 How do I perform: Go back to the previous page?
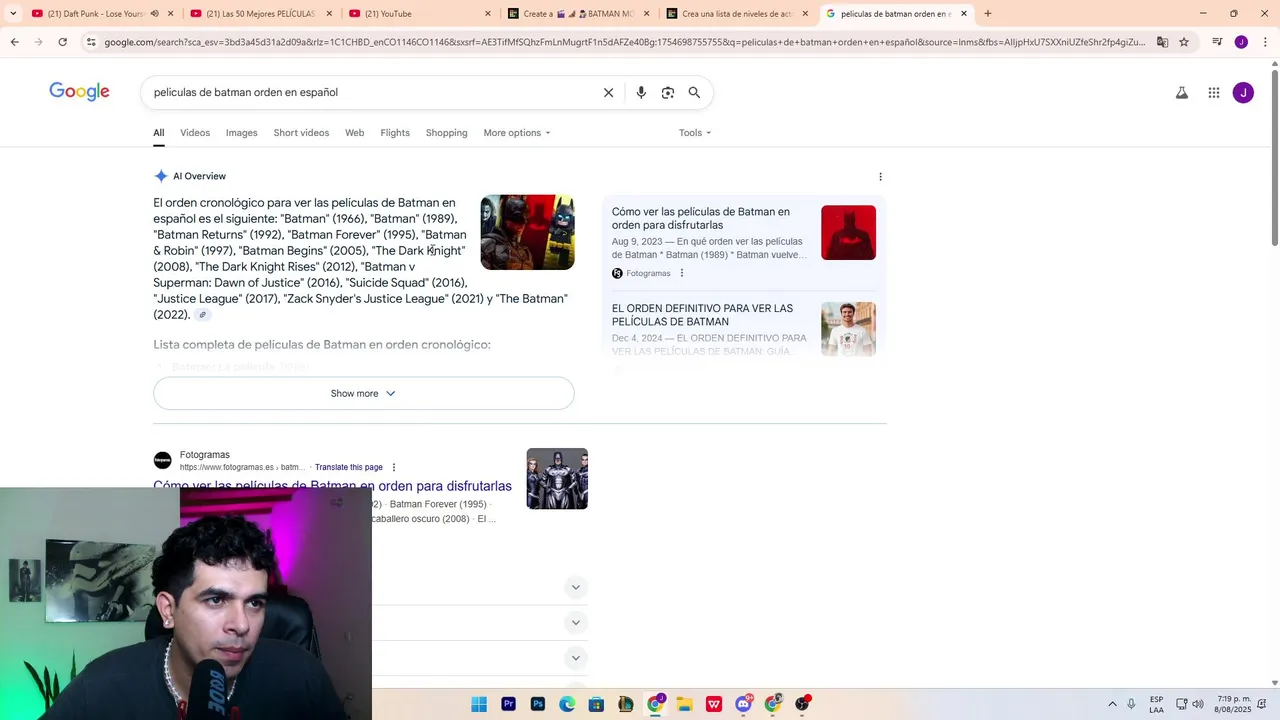point(15,42)
